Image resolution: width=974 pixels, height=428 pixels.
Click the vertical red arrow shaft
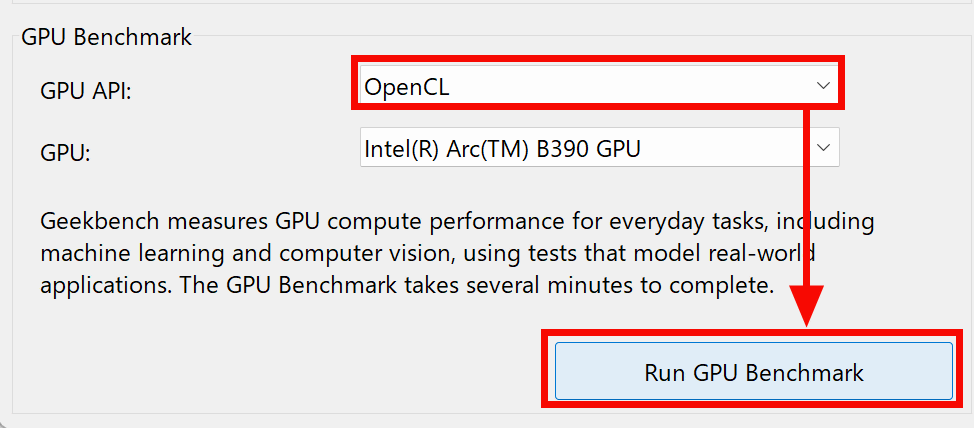coord(807,198)
